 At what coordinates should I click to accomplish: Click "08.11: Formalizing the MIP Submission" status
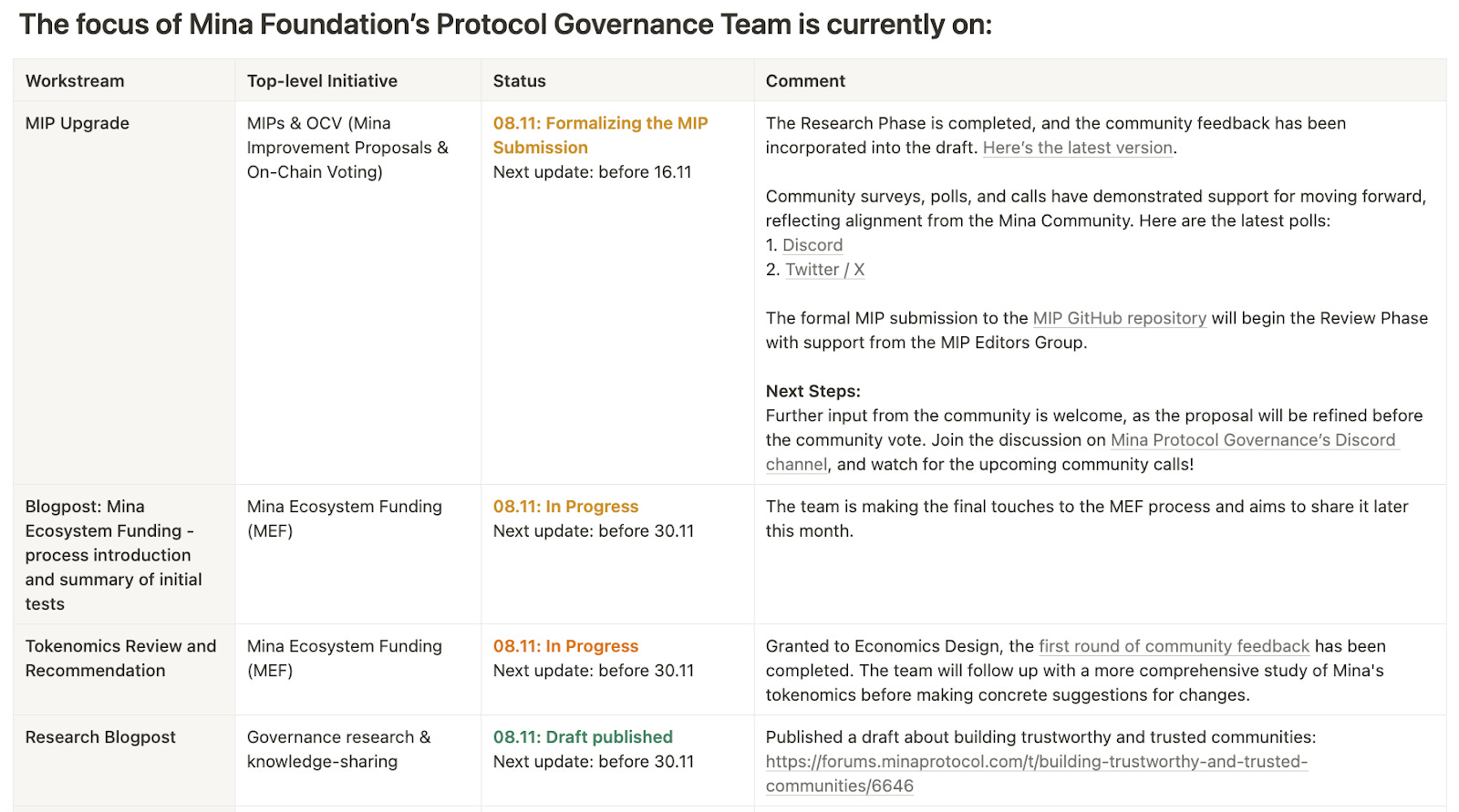[x=600, y=135]
